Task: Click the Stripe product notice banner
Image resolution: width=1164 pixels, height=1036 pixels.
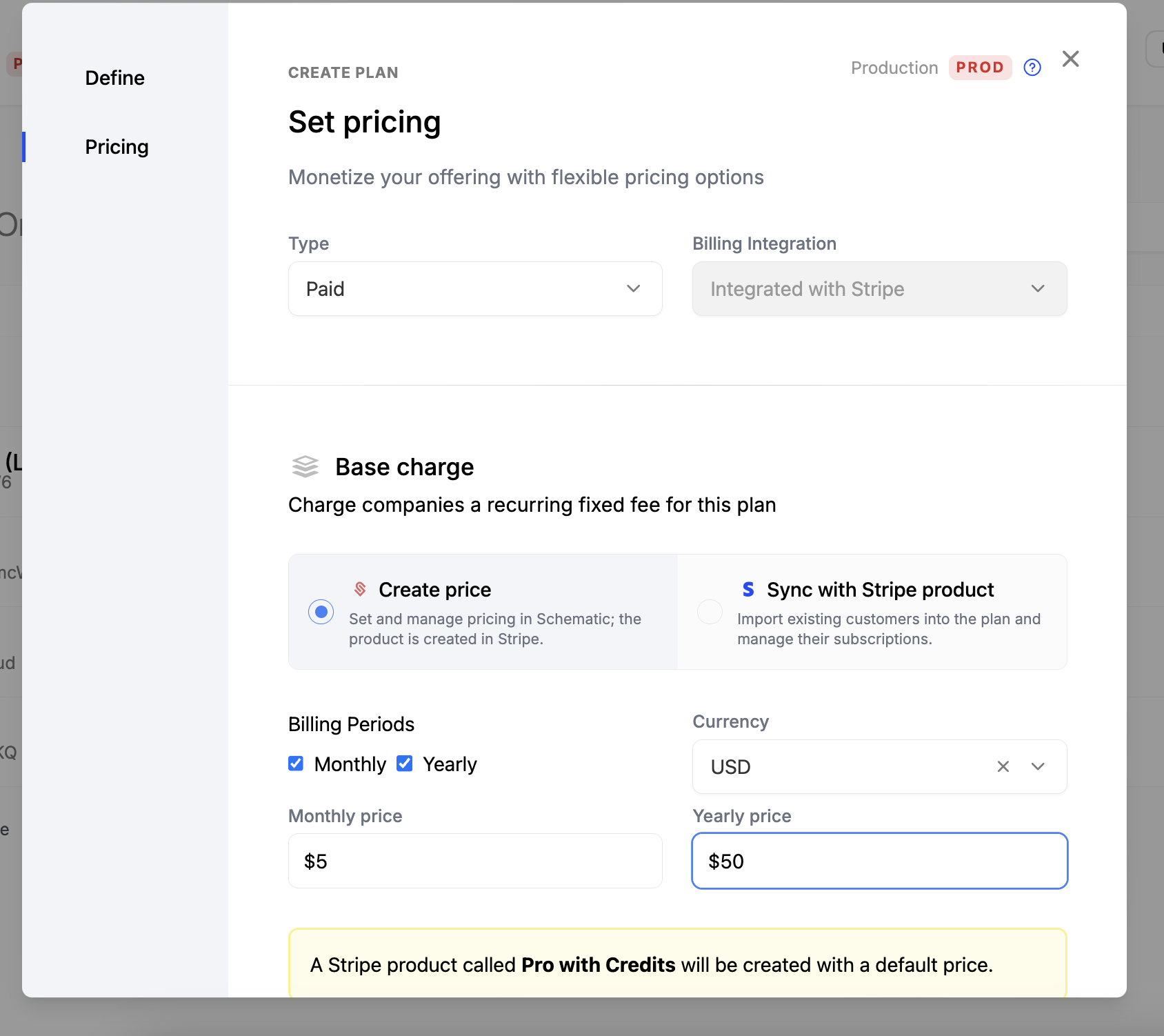Action: pos(677,964)
